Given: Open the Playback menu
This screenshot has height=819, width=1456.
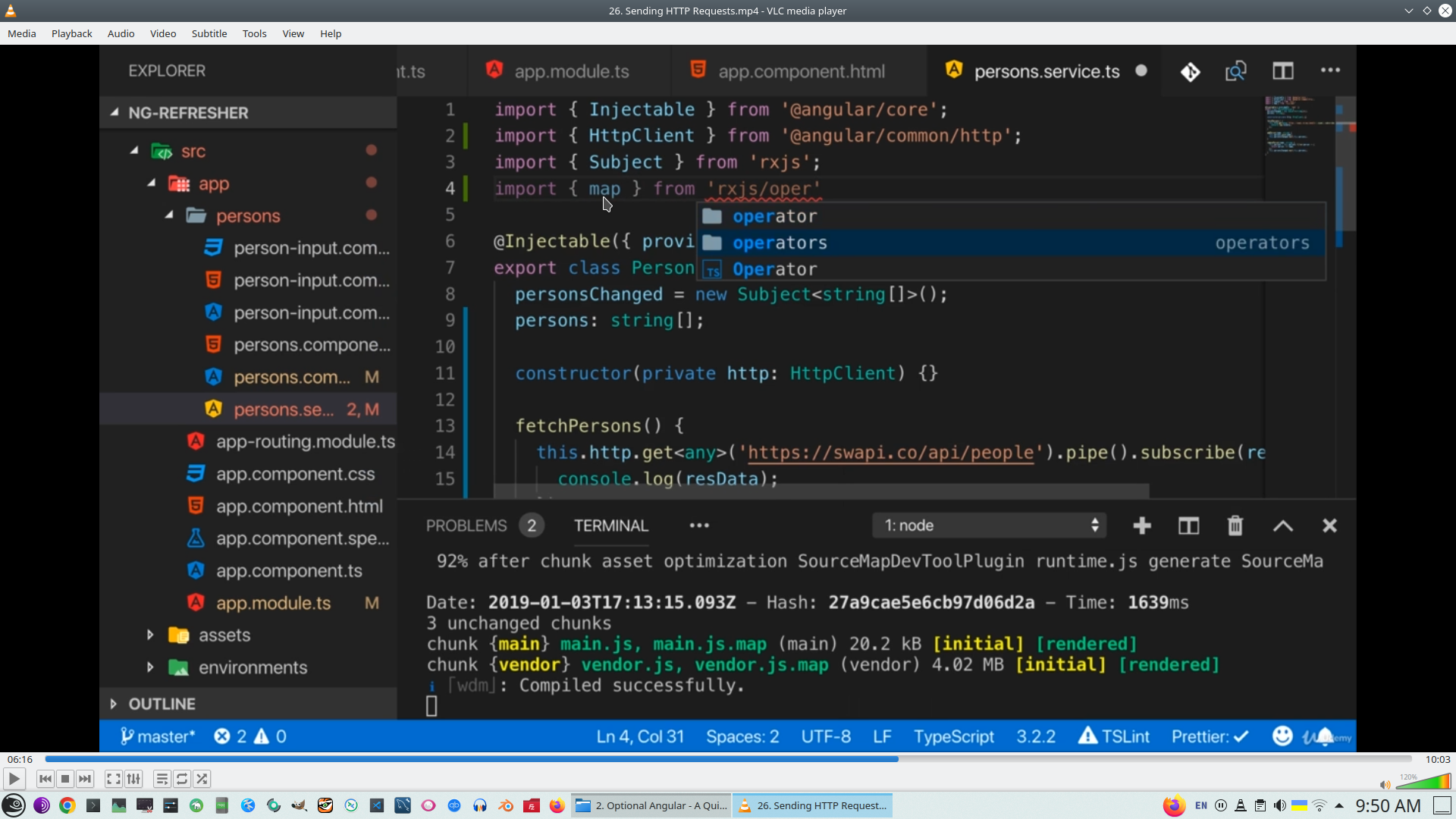Looking at the screenshot, I should click(71, 33).
